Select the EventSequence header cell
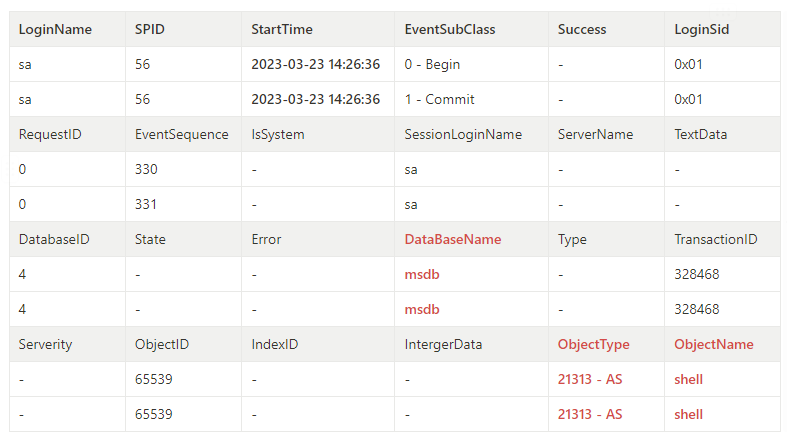Screen dimensions: 787x442 [x=181, y=134]
